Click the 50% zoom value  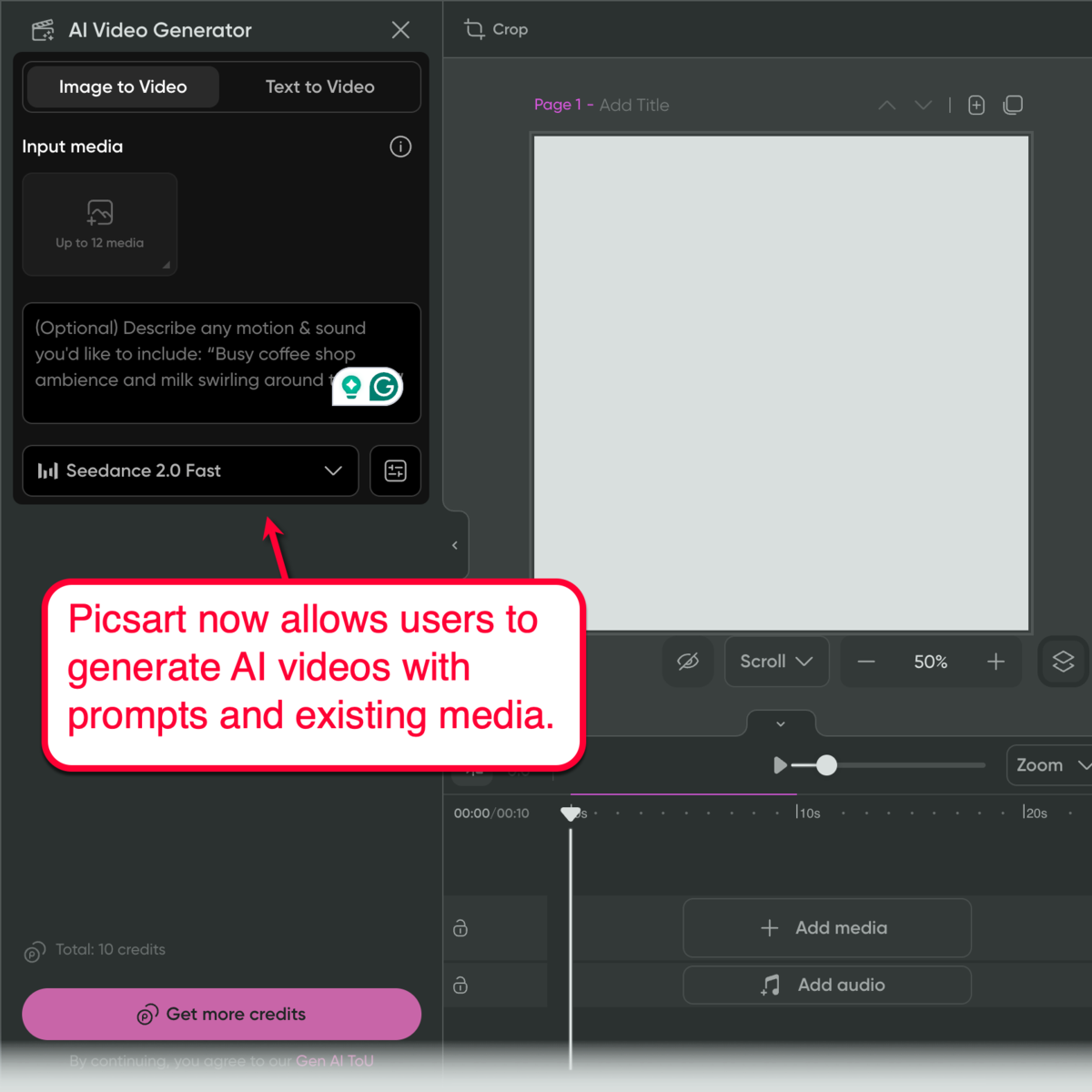coord(931,662)
